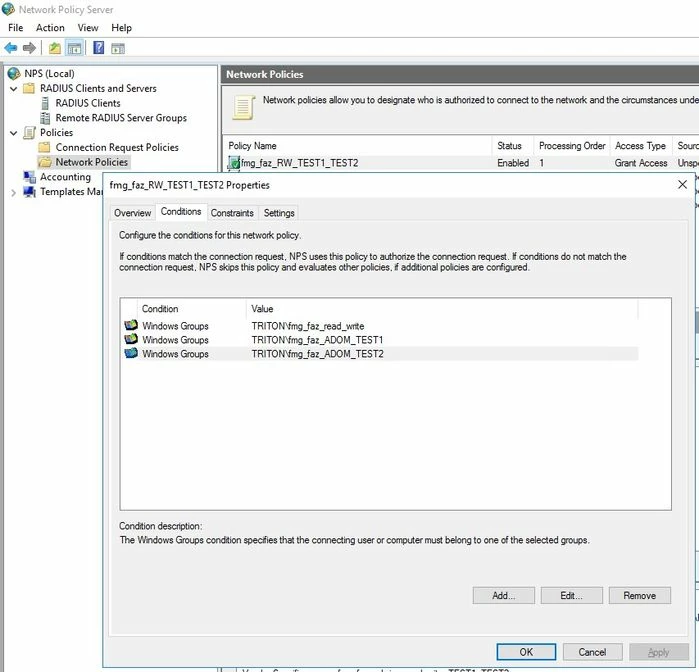
Task: Confirm with the OK button
Action: click(x=526, y=652)
